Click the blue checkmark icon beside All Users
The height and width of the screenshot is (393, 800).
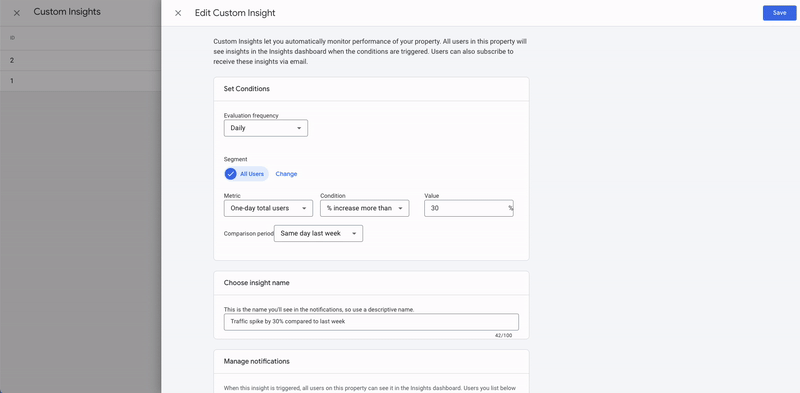(231, 174)
